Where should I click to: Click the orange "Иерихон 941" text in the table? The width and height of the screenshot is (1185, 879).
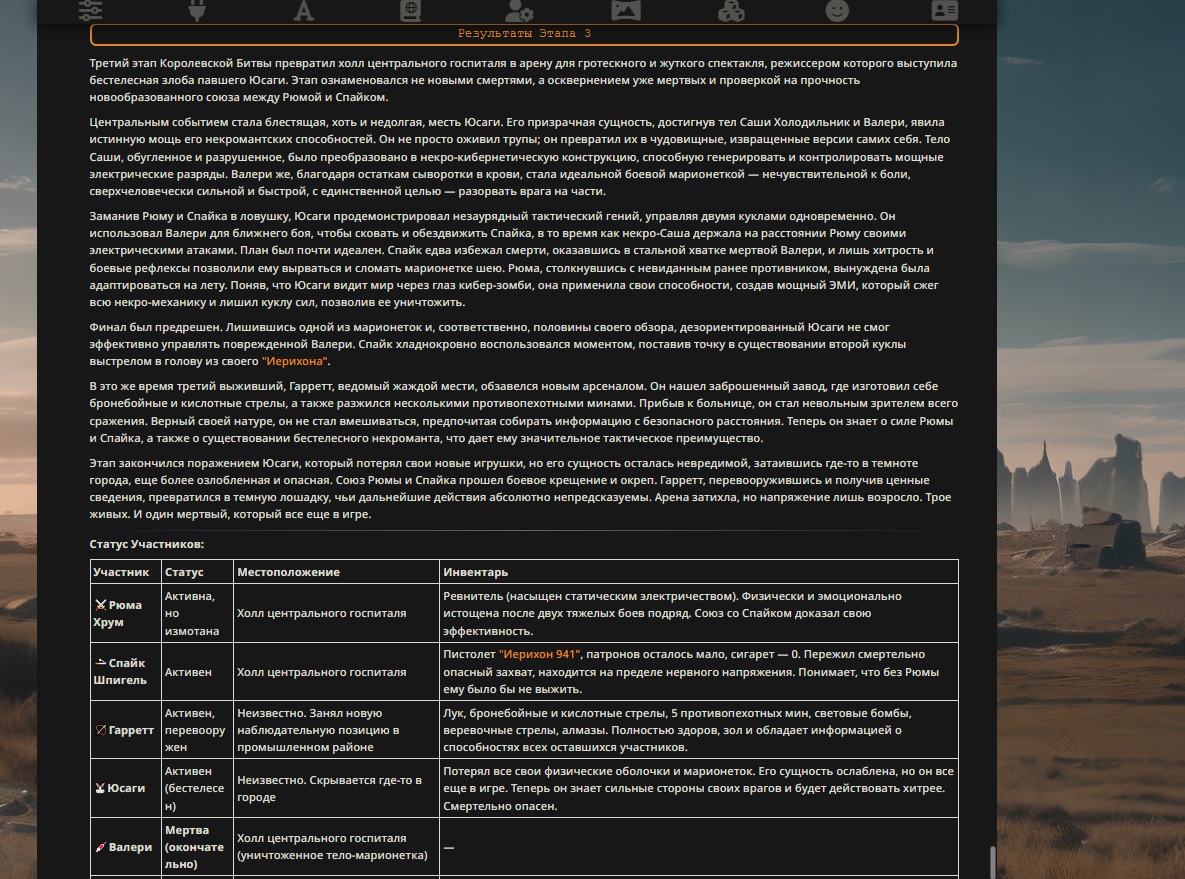pyautogui.click(x=539, y=655)
